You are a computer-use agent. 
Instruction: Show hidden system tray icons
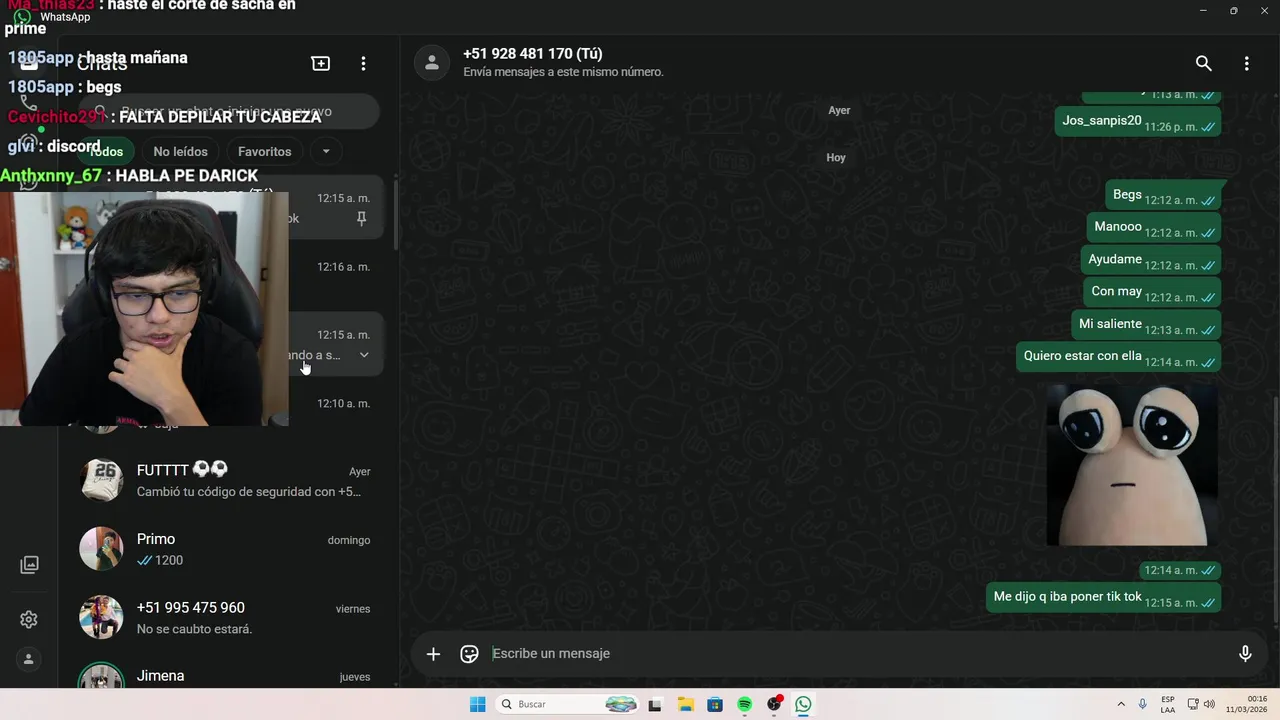[1120, 704]
